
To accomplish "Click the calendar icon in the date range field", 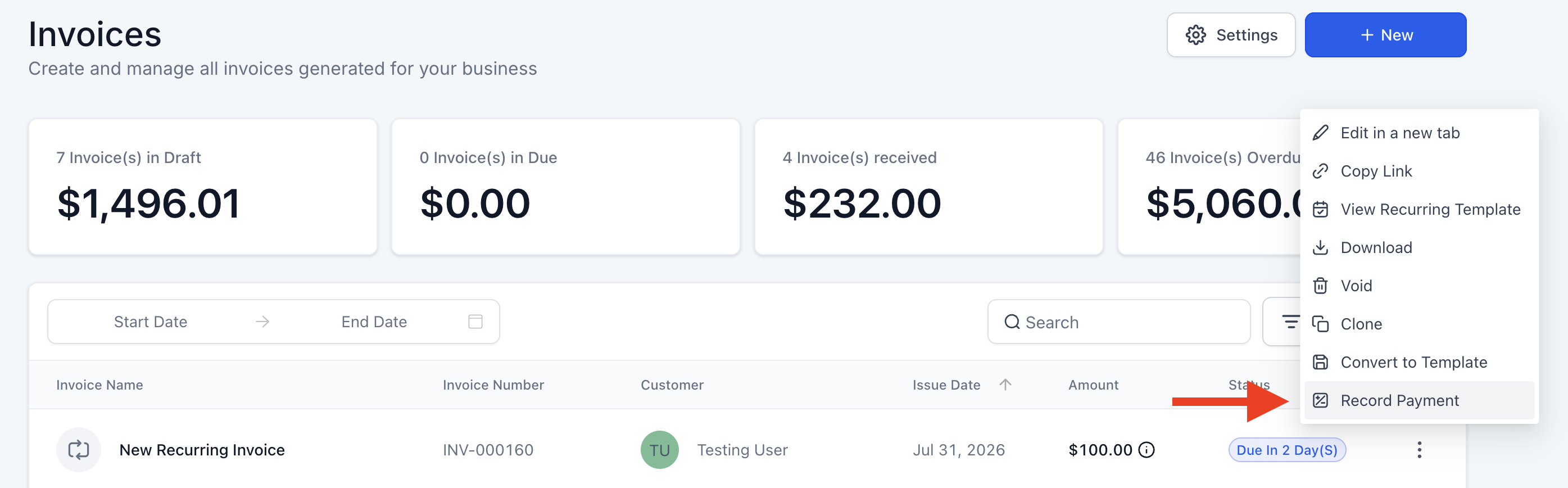I will (475, 322).
